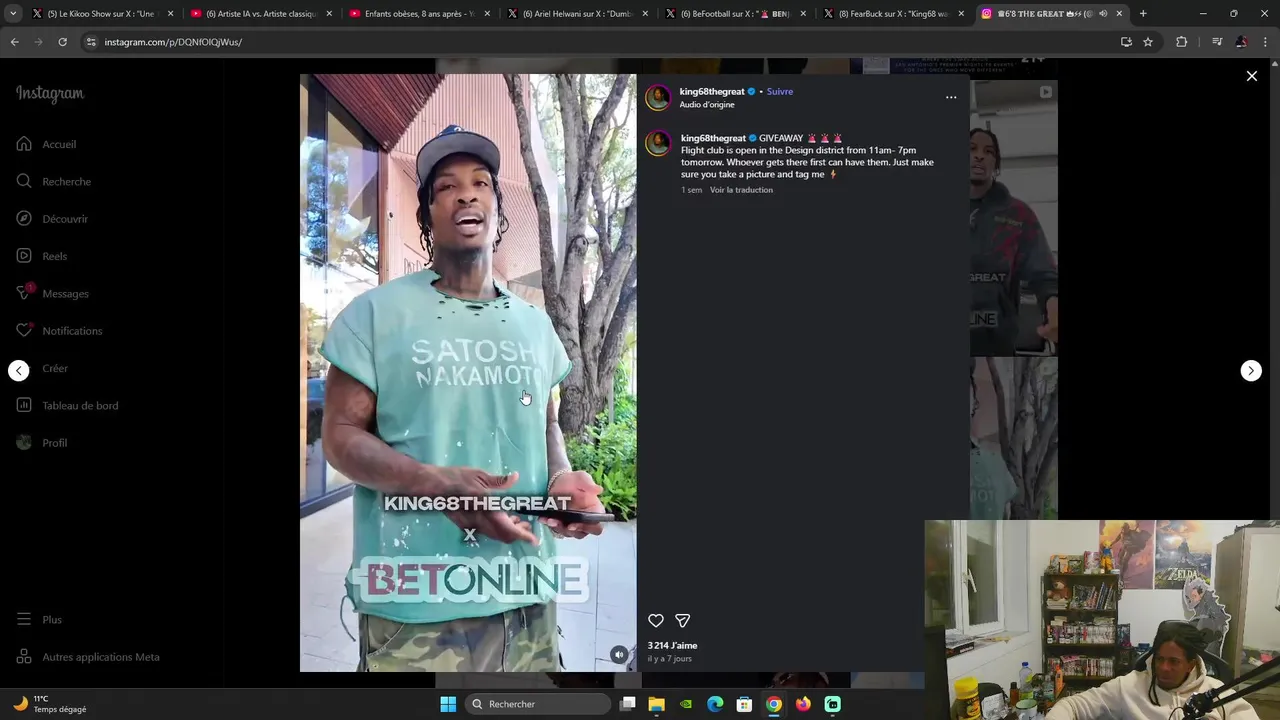Open Microsoft Edge from taskbar
The height and width of the screenshot is (720, 1280).
pyautogui.click(x=715, y=704)
